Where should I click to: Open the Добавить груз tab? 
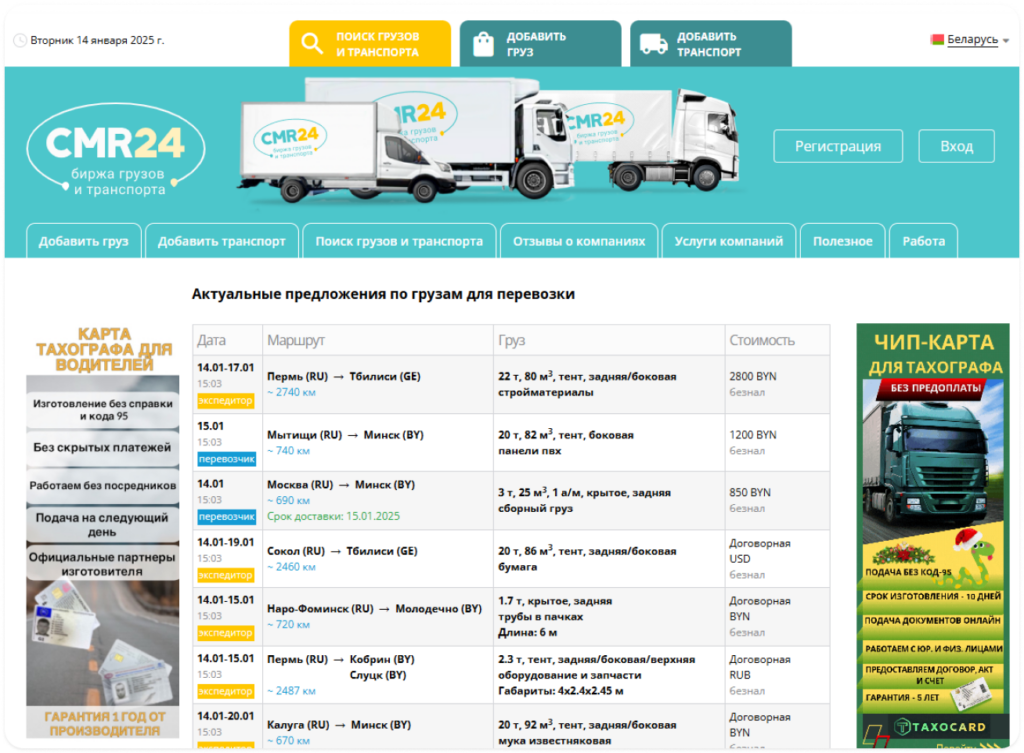click(x=83, y=241)
